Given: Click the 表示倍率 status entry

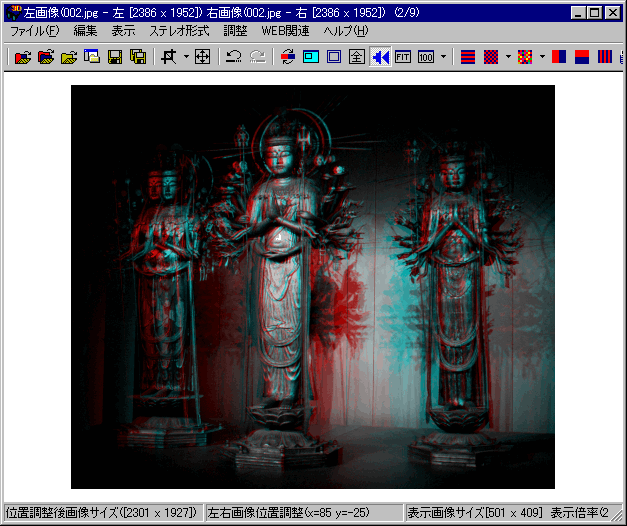Looking at the screenshot, I should click(x=580, y=513).
